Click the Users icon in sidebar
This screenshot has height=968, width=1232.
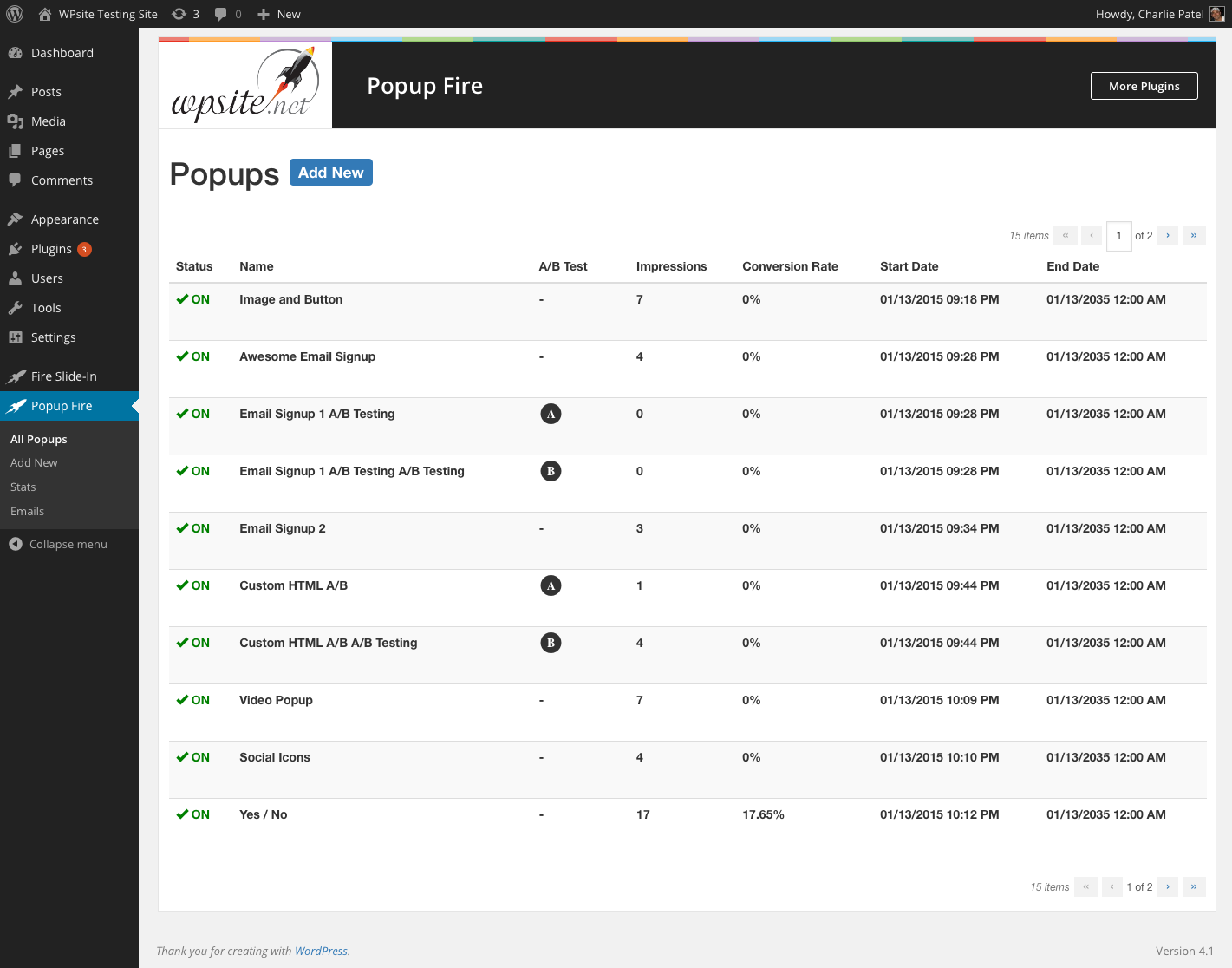(x=16, y=278)
